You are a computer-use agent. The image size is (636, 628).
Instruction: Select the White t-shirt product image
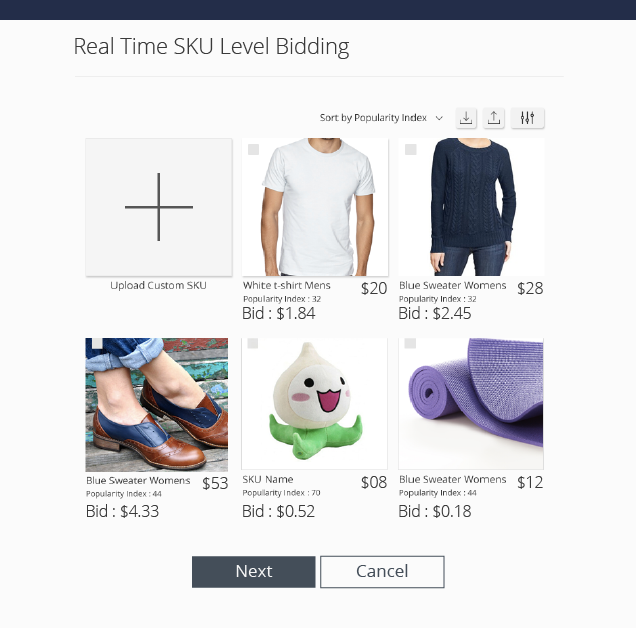click(x=315, y=207)
